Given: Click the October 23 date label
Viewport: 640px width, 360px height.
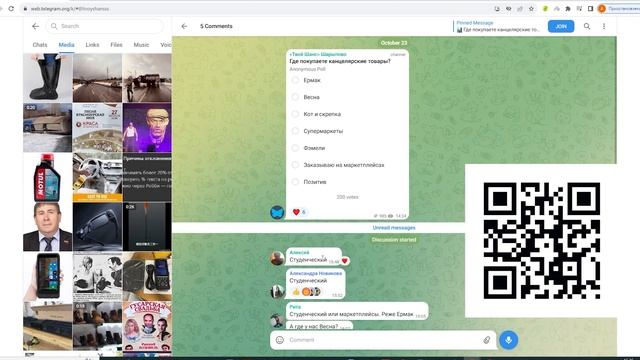Looking at the screenshot, I should tap(394, 43).
